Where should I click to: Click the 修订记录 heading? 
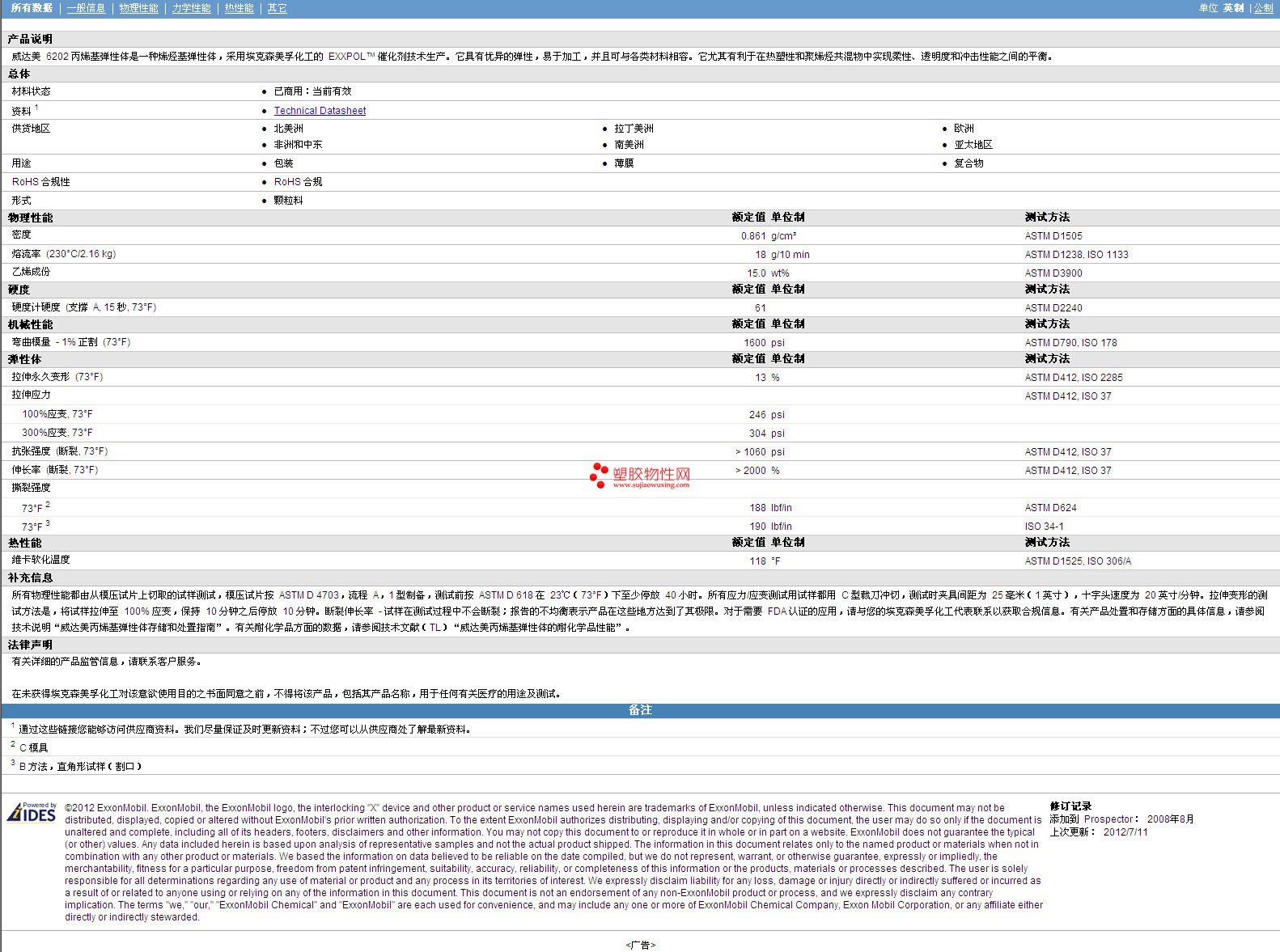[1070, 806]
